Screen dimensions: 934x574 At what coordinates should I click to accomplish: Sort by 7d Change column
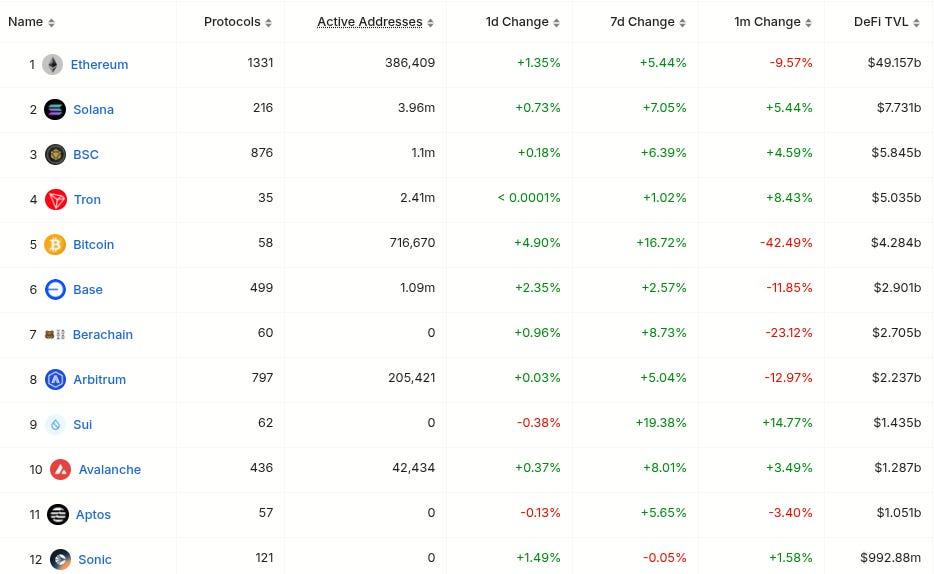coord(648,22)
